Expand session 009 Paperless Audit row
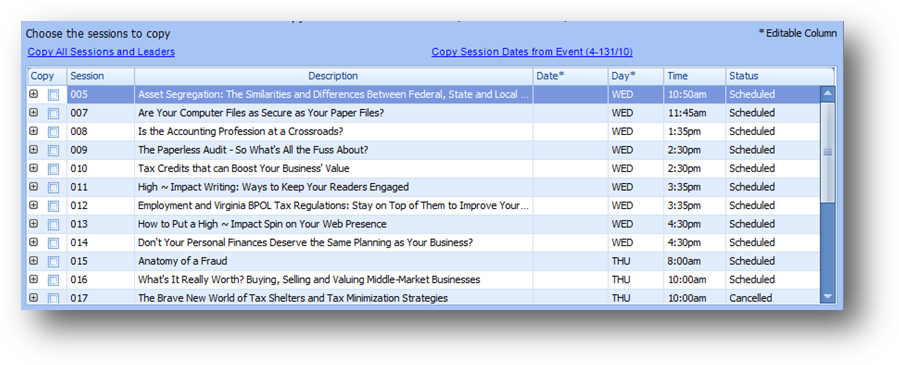 coord(33,150)
